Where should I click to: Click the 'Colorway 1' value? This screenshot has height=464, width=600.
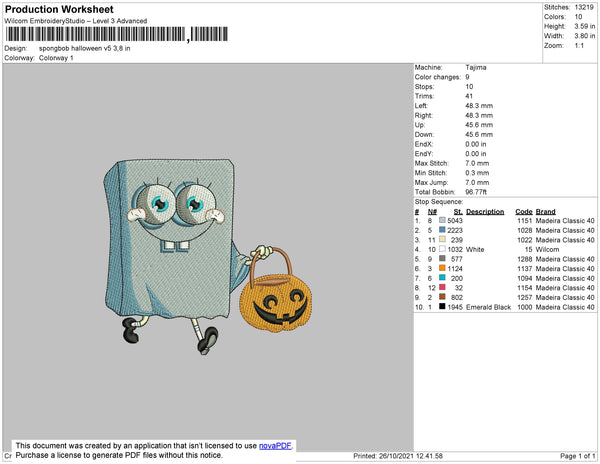[56, 58]
